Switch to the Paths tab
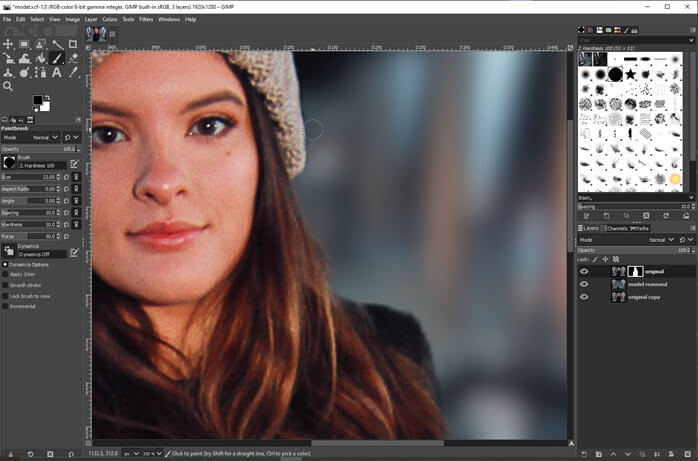Image resolution: width=698 pixels, height=461 pixels. [x=640, y=228]
